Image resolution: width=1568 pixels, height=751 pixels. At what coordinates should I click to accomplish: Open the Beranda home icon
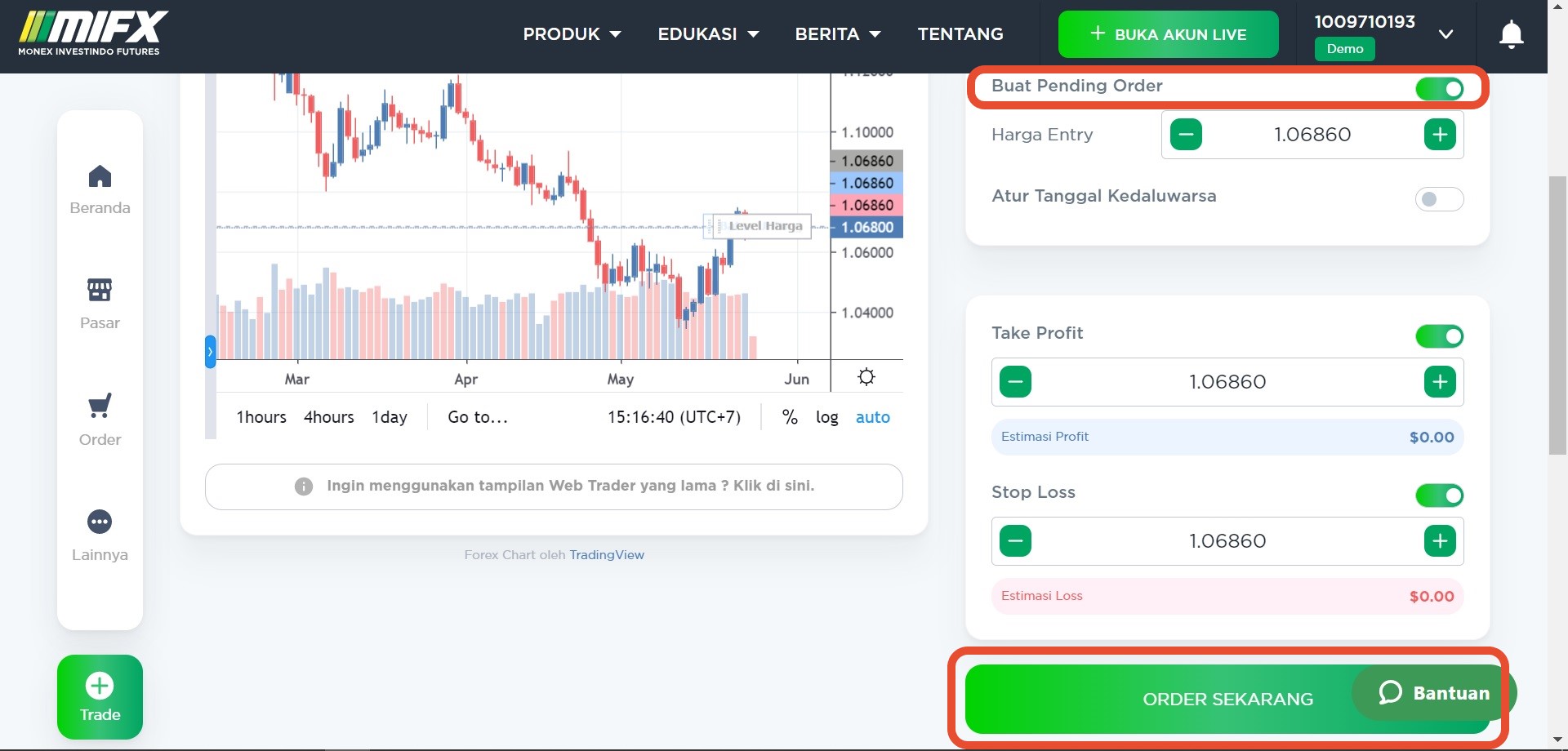[100, 177]
